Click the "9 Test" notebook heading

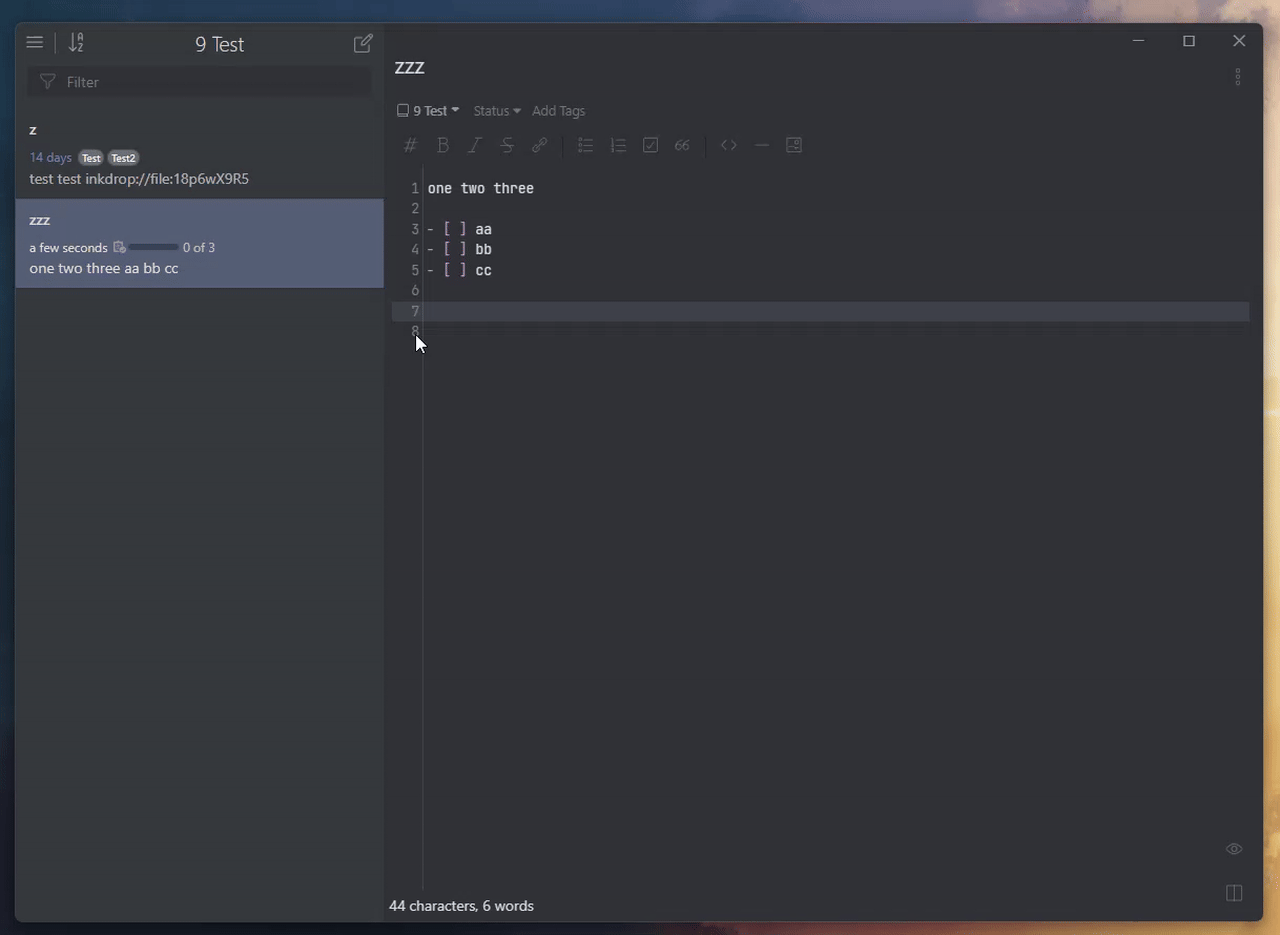(x=220, y=44)
